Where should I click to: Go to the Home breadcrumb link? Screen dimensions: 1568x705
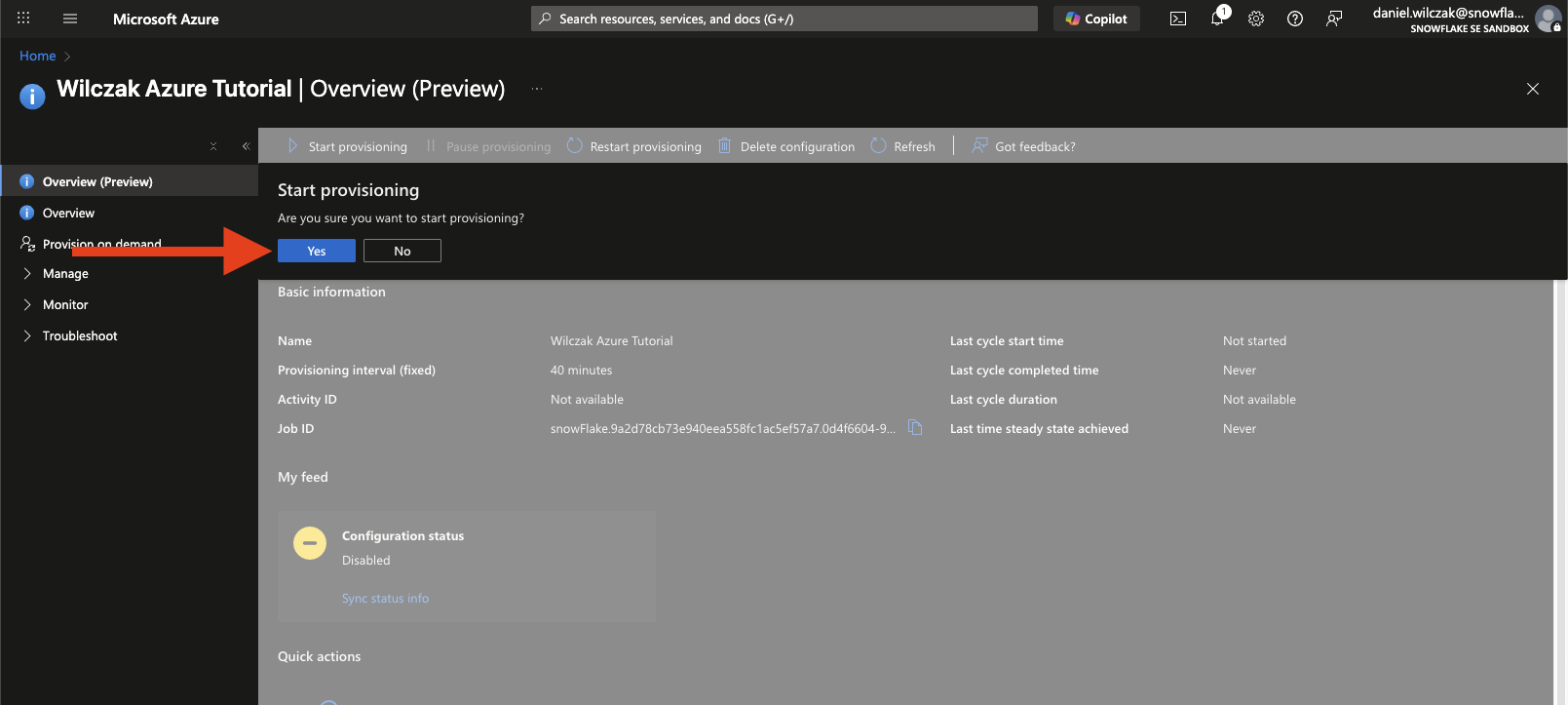37,57
